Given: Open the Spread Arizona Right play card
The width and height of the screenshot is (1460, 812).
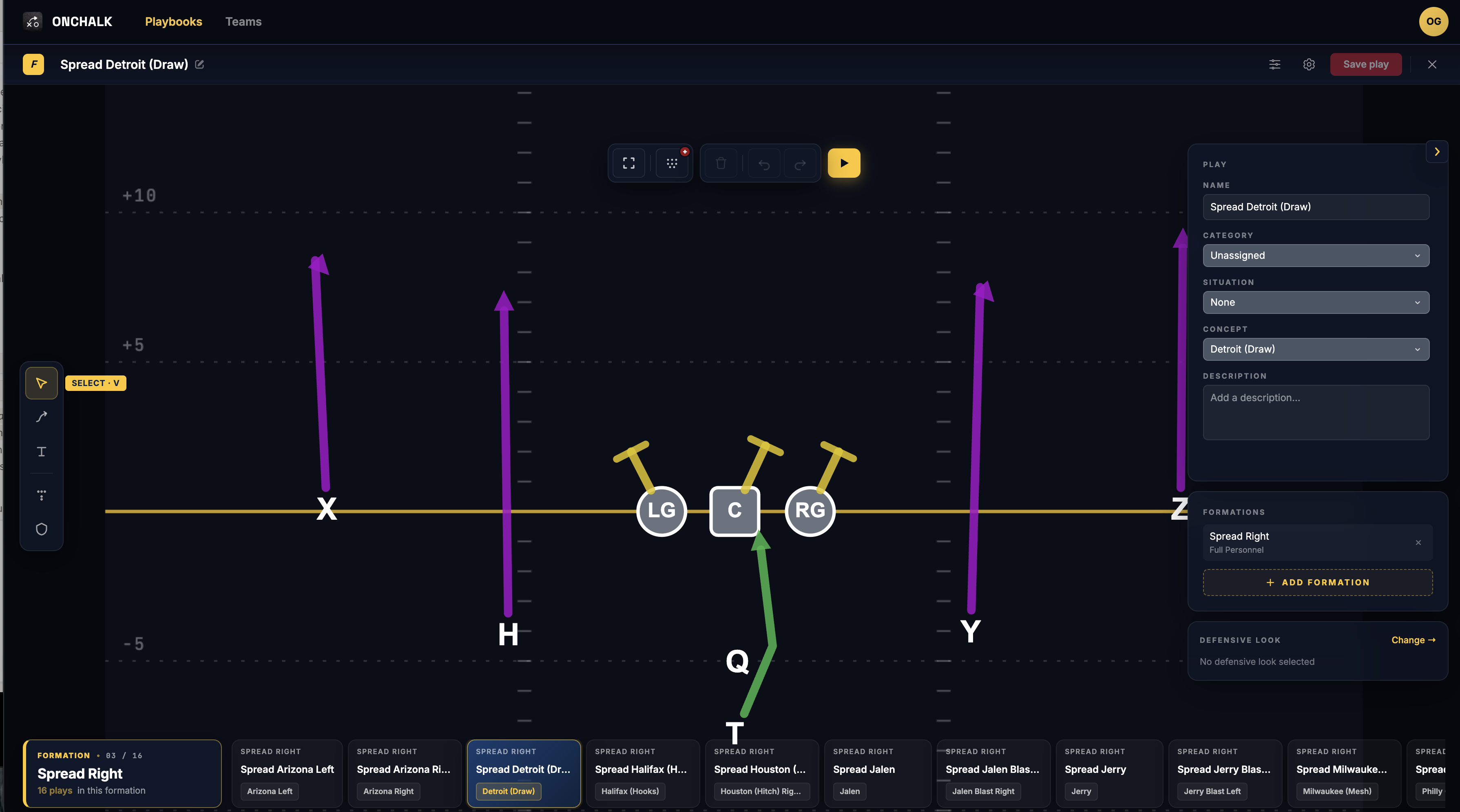Looking at the screenshot, I should (x=405, y=773).
